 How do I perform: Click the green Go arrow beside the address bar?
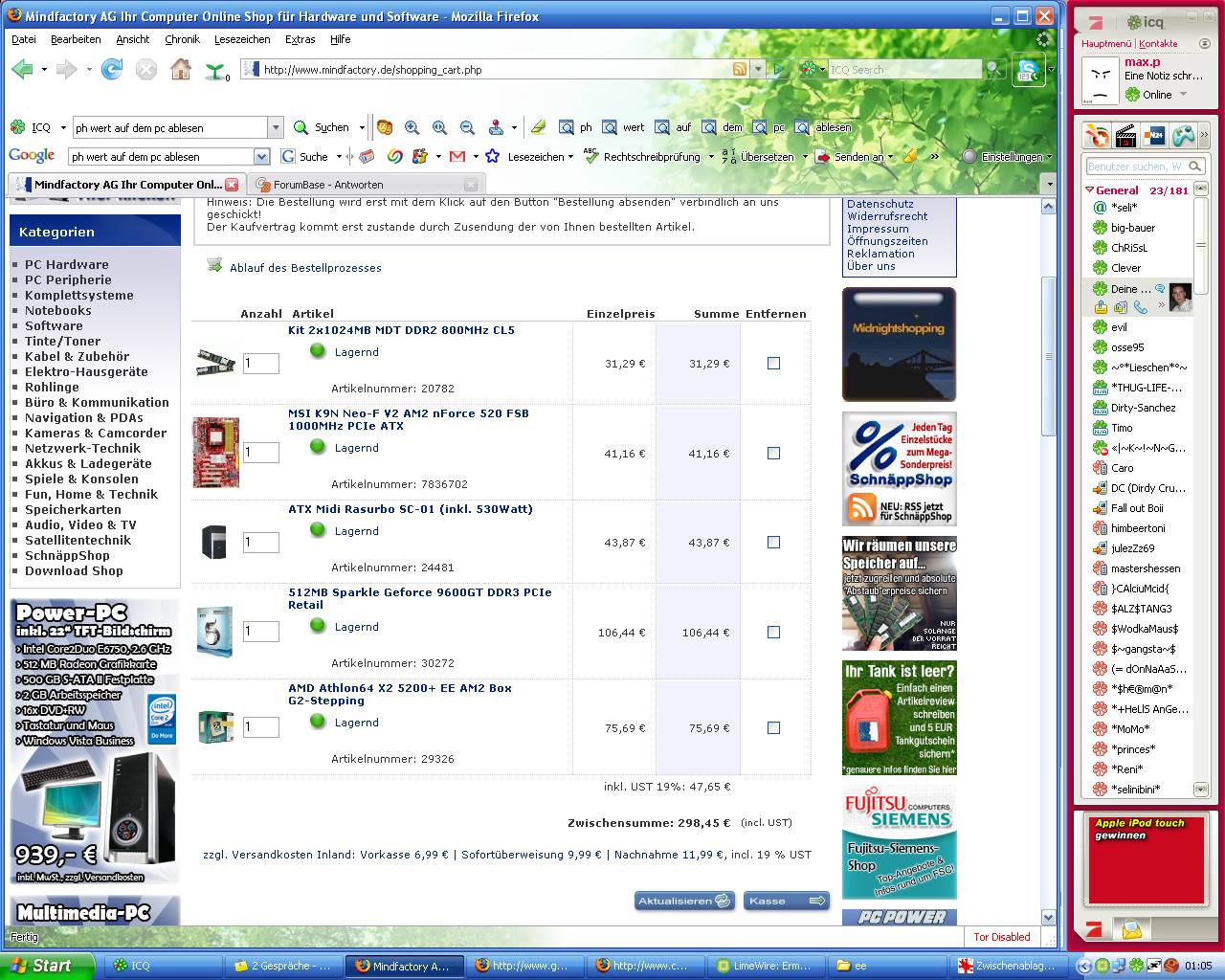pyautogui.click(x=780, y=69)
